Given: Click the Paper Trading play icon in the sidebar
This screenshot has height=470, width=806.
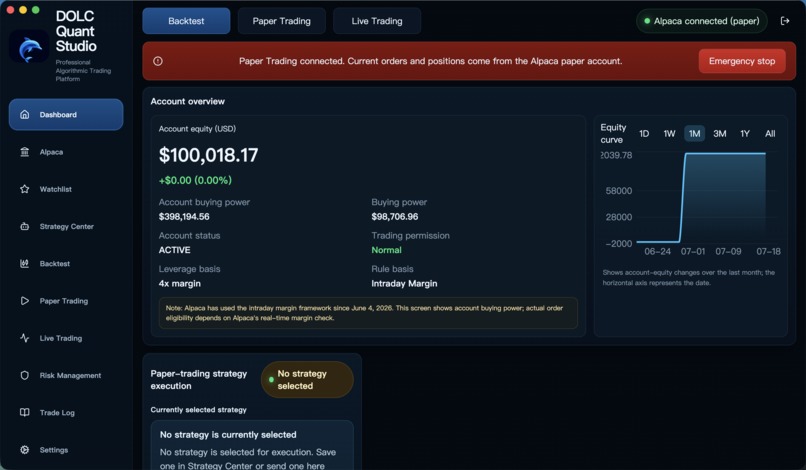Looking at the screenshot, I should pyautogui.click(x=24, y=301).
